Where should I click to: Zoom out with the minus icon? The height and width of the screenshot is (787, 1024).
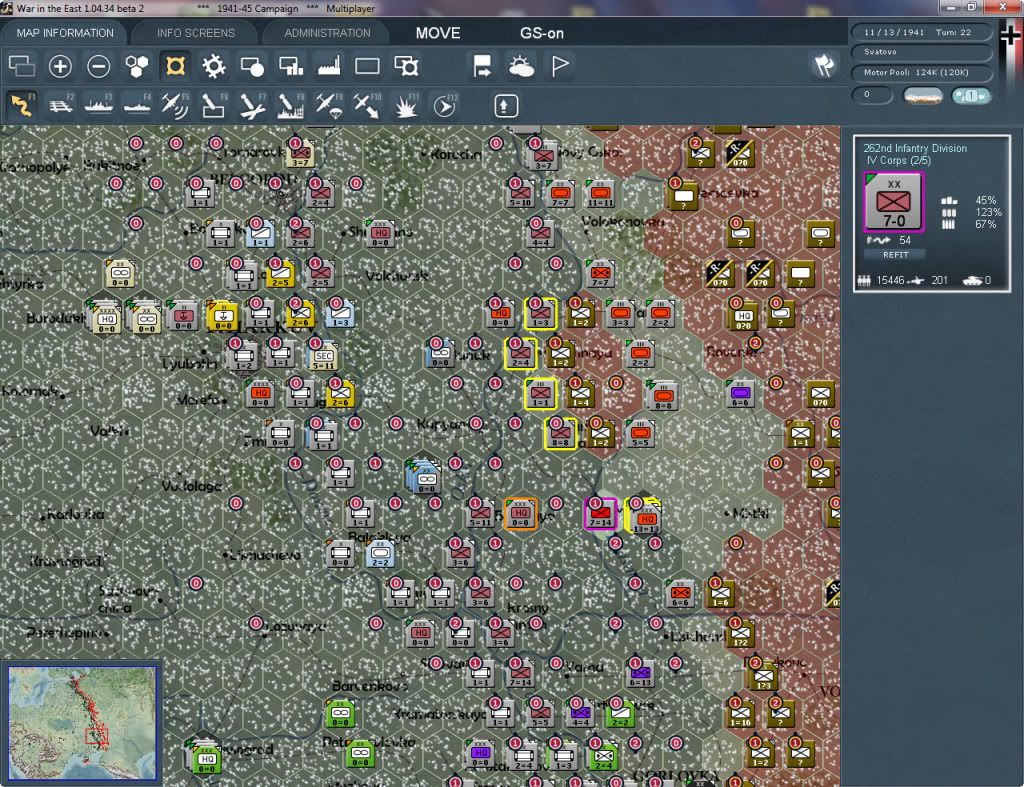click(99, 66)
